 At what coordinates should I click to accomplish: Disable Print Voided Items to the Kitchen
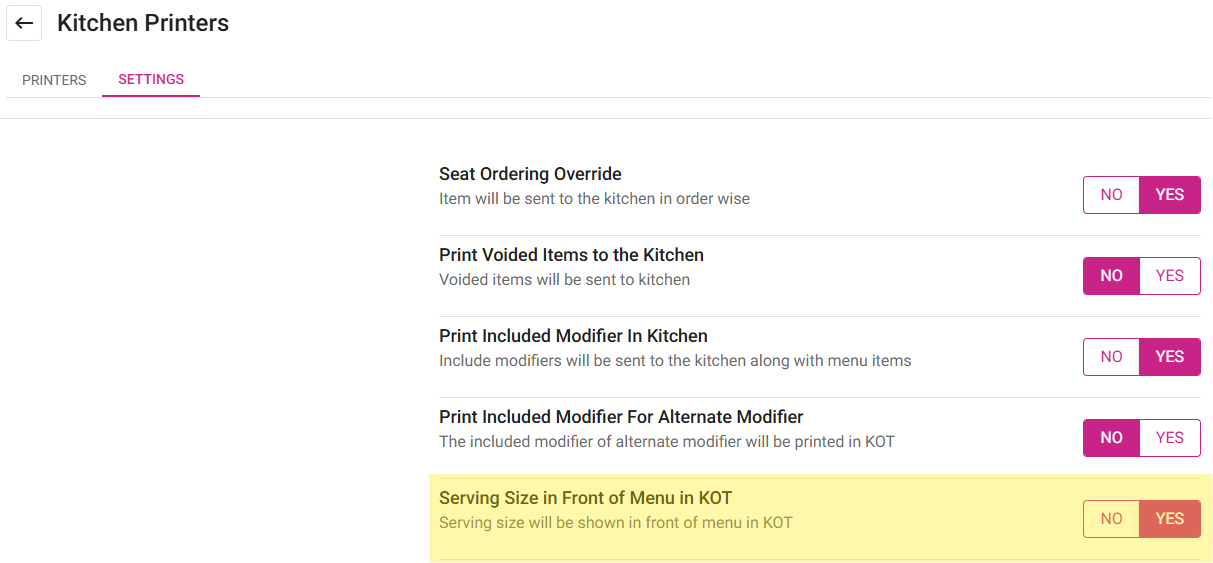pyautogui.click(x=1111, y=276)
